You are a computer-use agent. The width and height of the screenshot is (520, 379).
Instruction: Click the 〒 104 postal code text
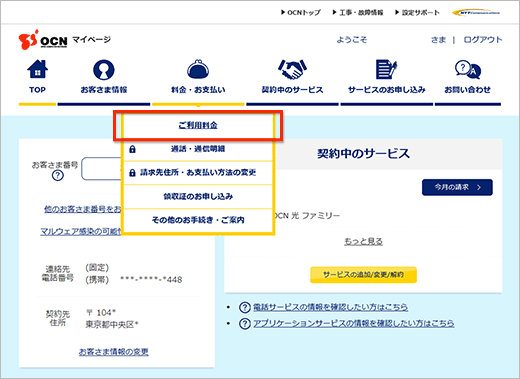(x=101, y=313)
